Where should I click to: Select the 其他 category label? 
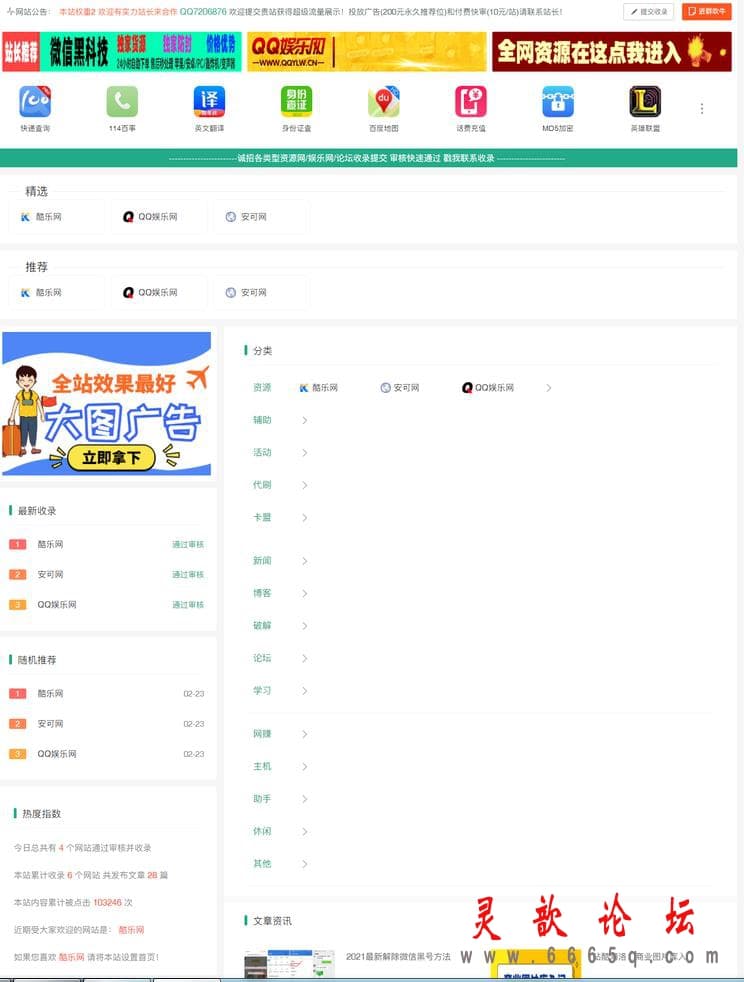coord(262,864)
